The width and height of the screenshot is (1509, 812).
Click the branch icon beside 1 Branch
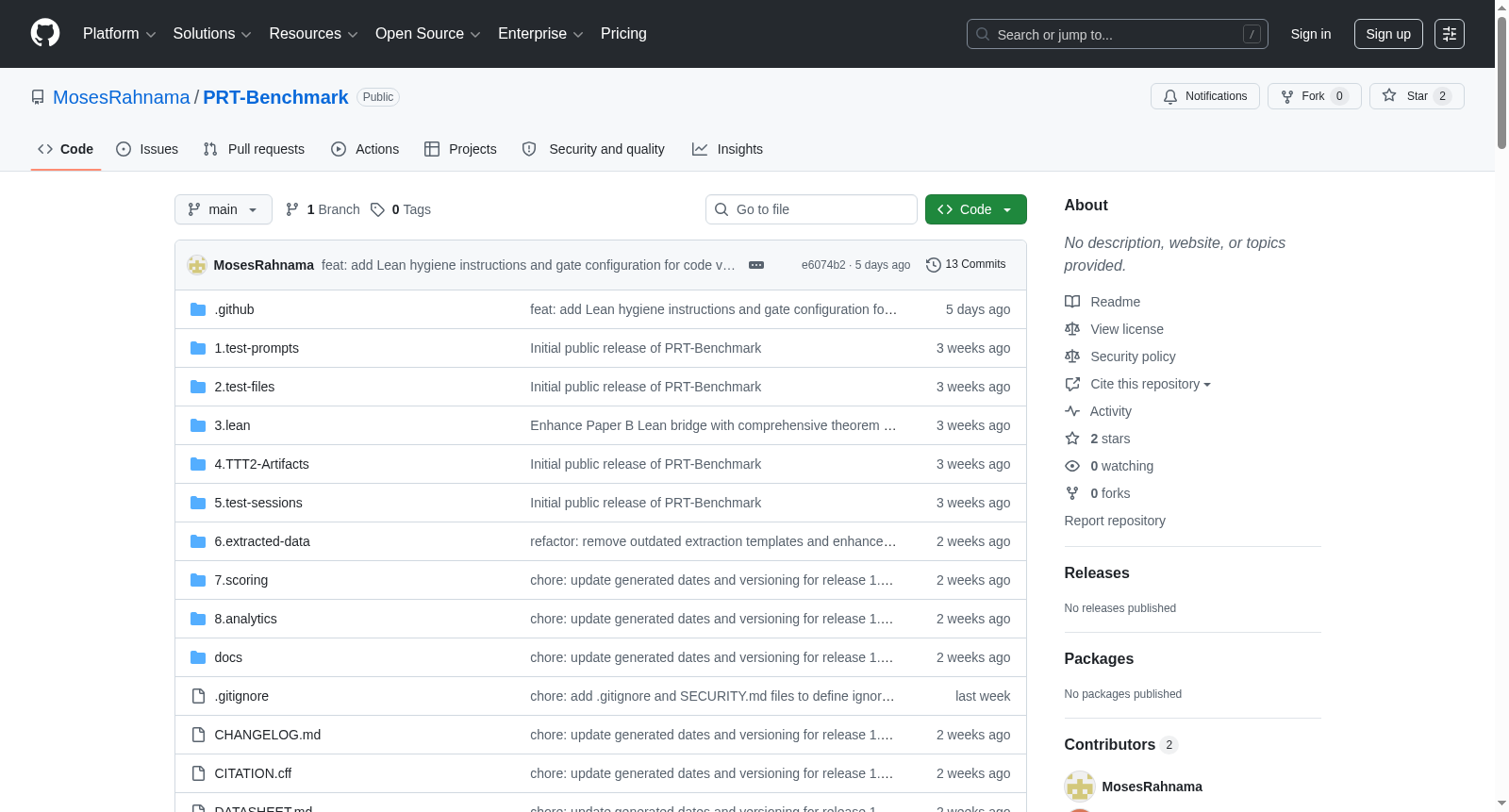pyautogui.click(x=292, y=209)
